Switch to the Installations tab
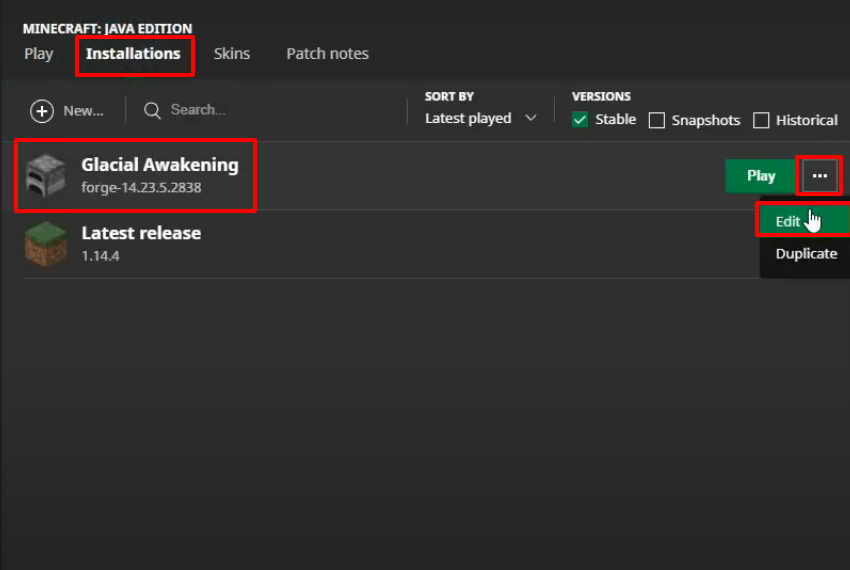Screen dimensions: 850x570 pyautogui.click(x=133, y=54)
